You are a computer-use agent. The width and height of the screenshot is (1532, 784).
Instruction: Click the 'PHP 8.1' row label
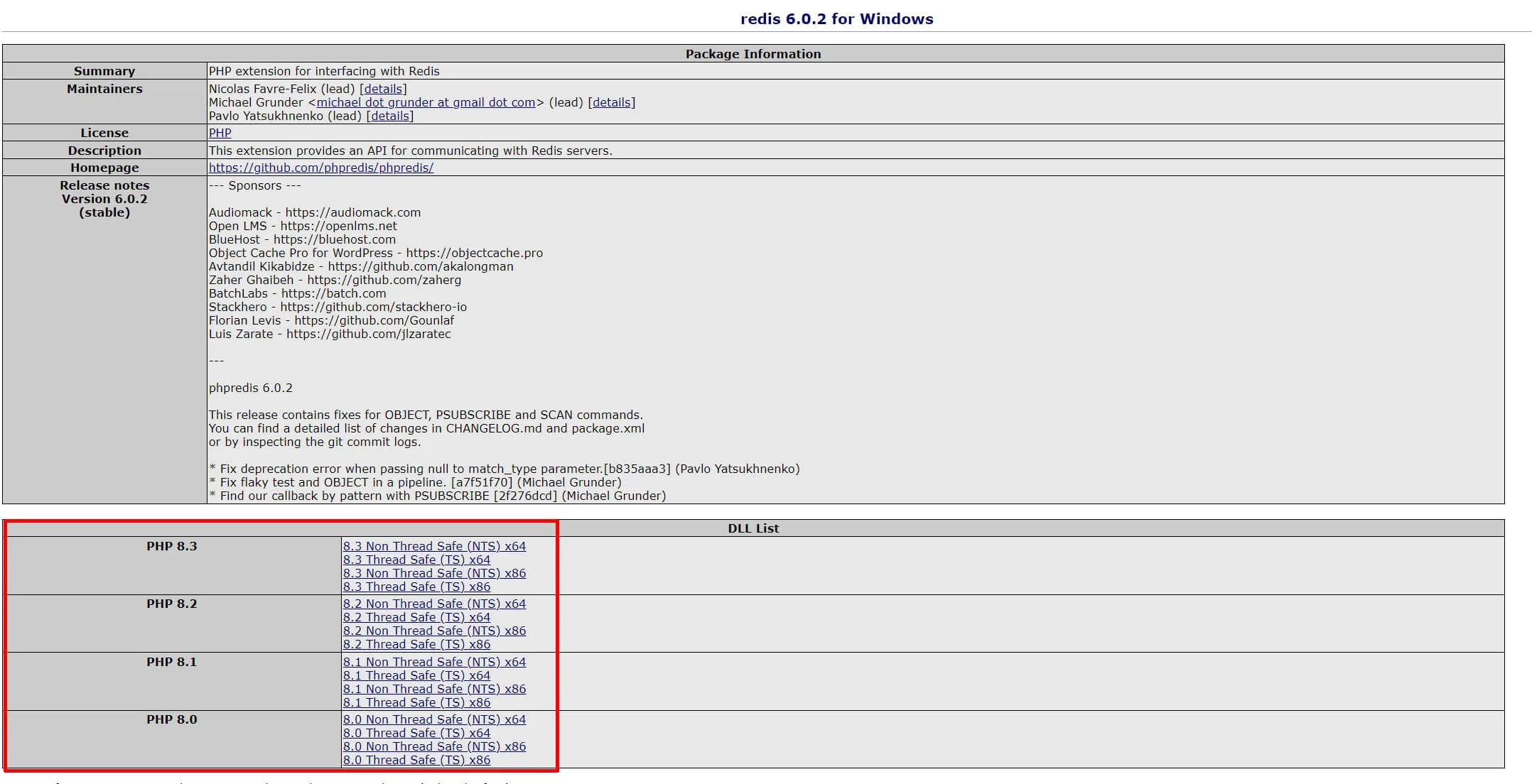pyautogui.click(x=172, y=662)
